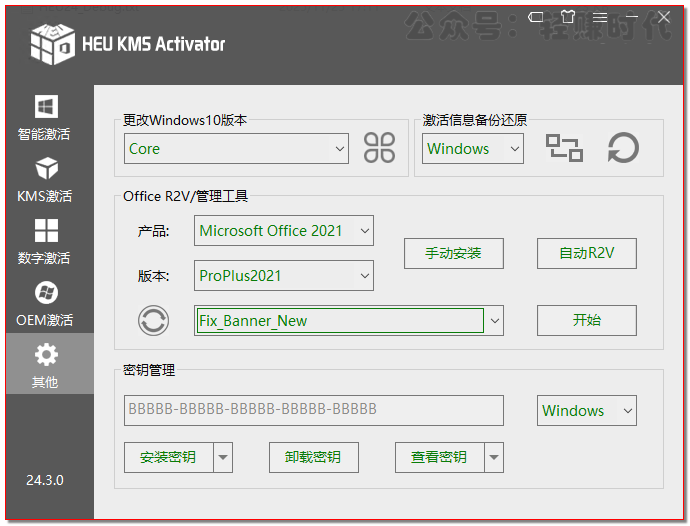Open the Microsoft Office 2021 product dropdown
Screen dimensions: 690x526
[x=364, y=231]
